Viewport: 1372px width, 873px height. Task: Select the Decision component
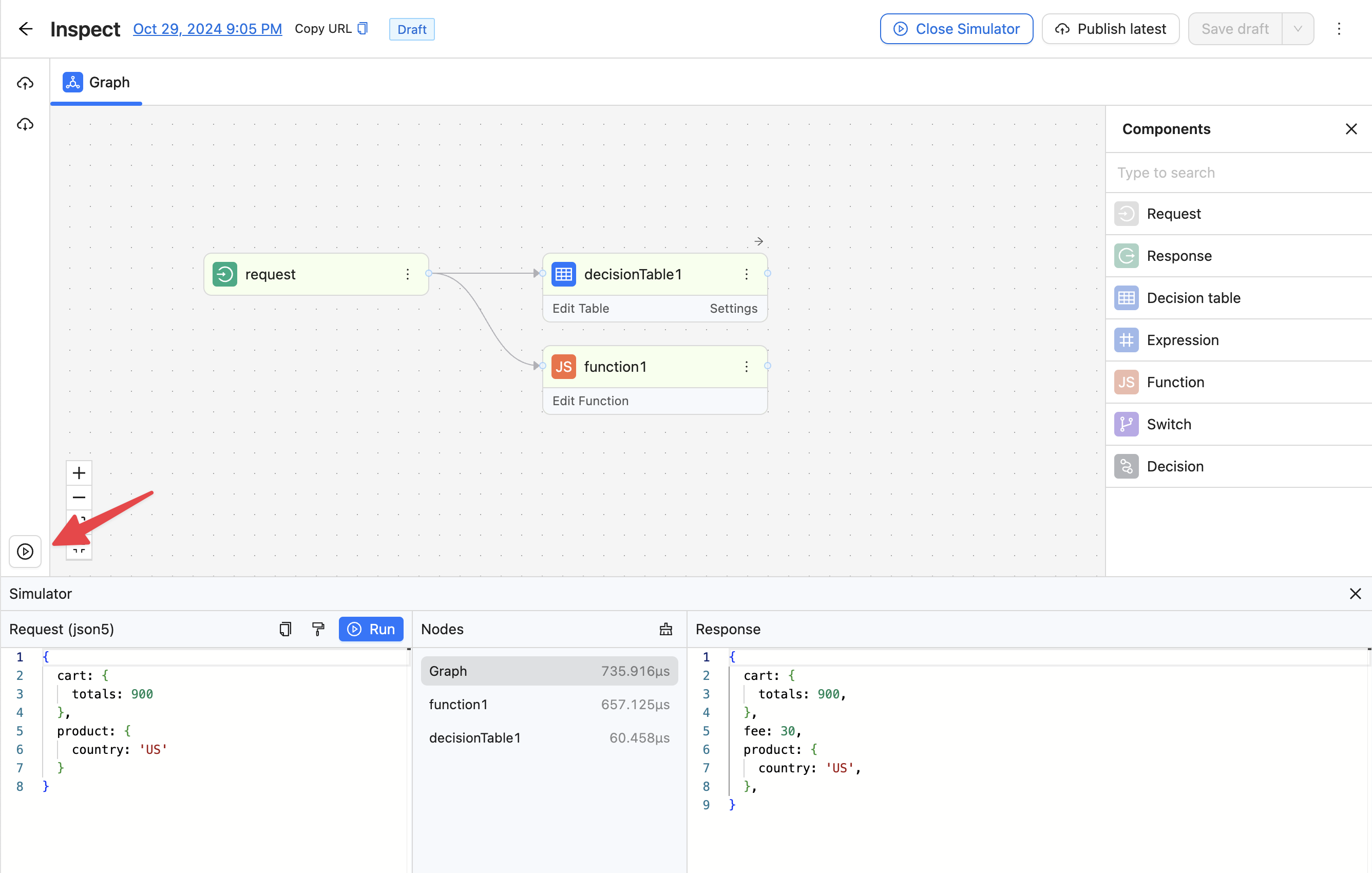pos(1238,467)
